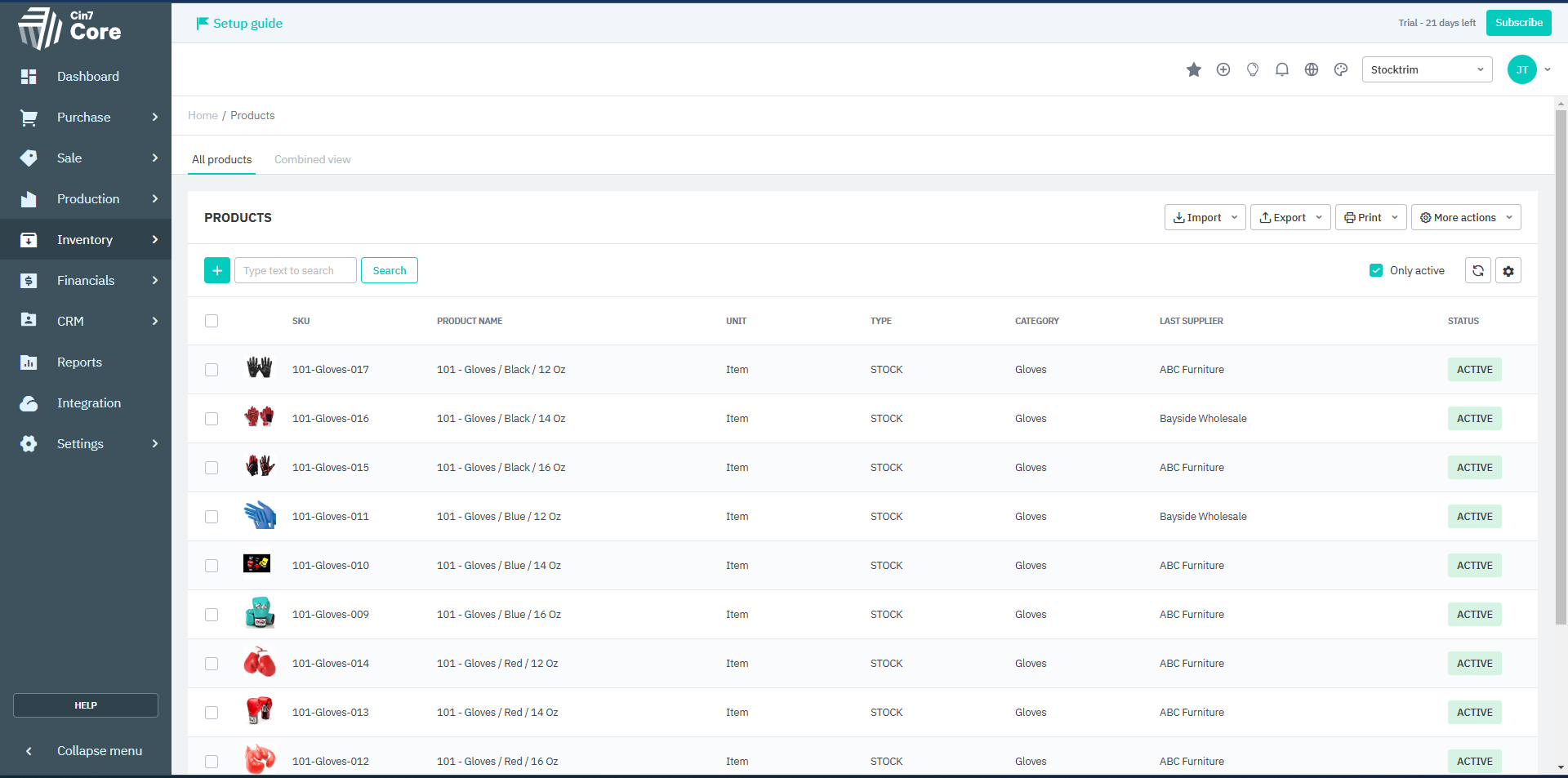Switch to the Combined view tab
1568x778 pixels.
pyautogui.click(x=312, y=159)
